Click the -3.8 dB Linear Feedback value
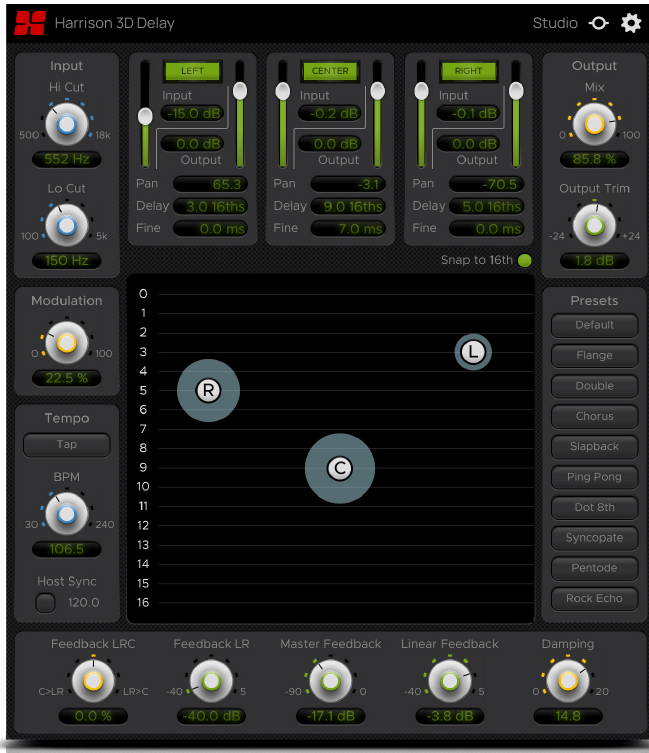This screenshot has width=649, height=753. click(x=450, y=716)
